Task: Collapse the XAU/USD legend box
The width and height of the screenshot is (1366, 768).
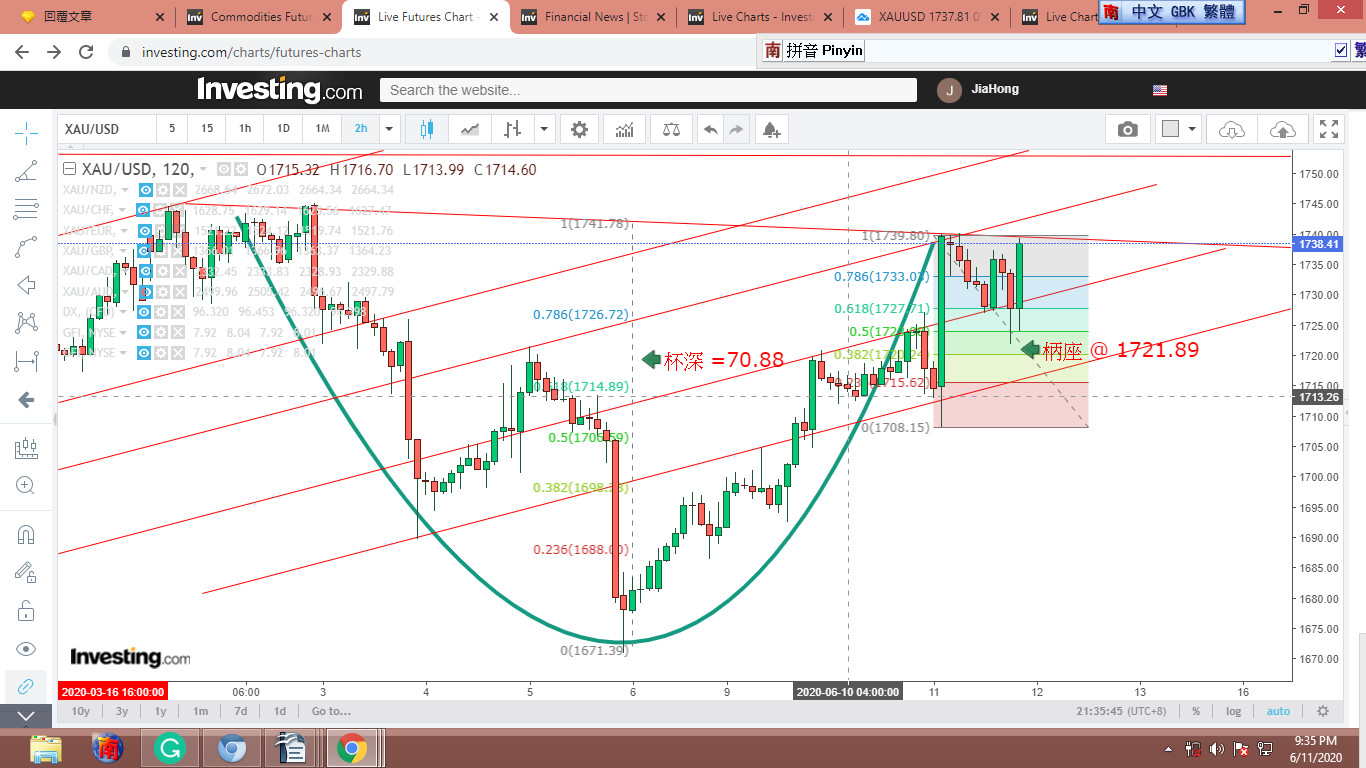Action: [x=69, y=169]
